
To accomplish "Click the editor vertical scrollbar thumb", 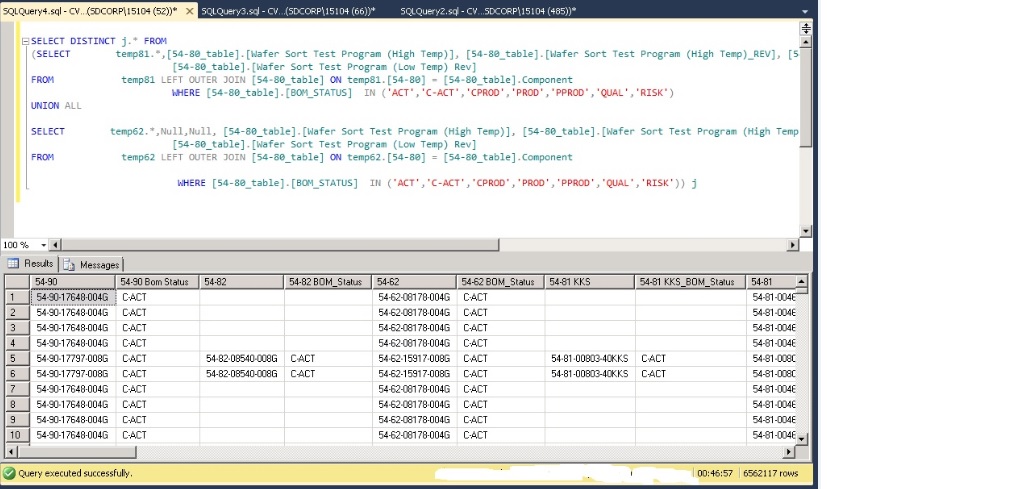I will pyautogui.click(x=806, y=98).
